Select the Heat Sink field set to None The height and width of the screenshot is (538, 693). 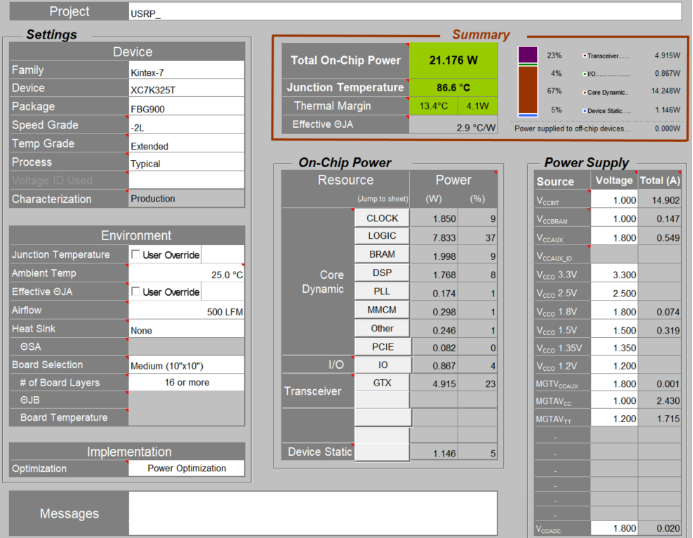point(186,329)
